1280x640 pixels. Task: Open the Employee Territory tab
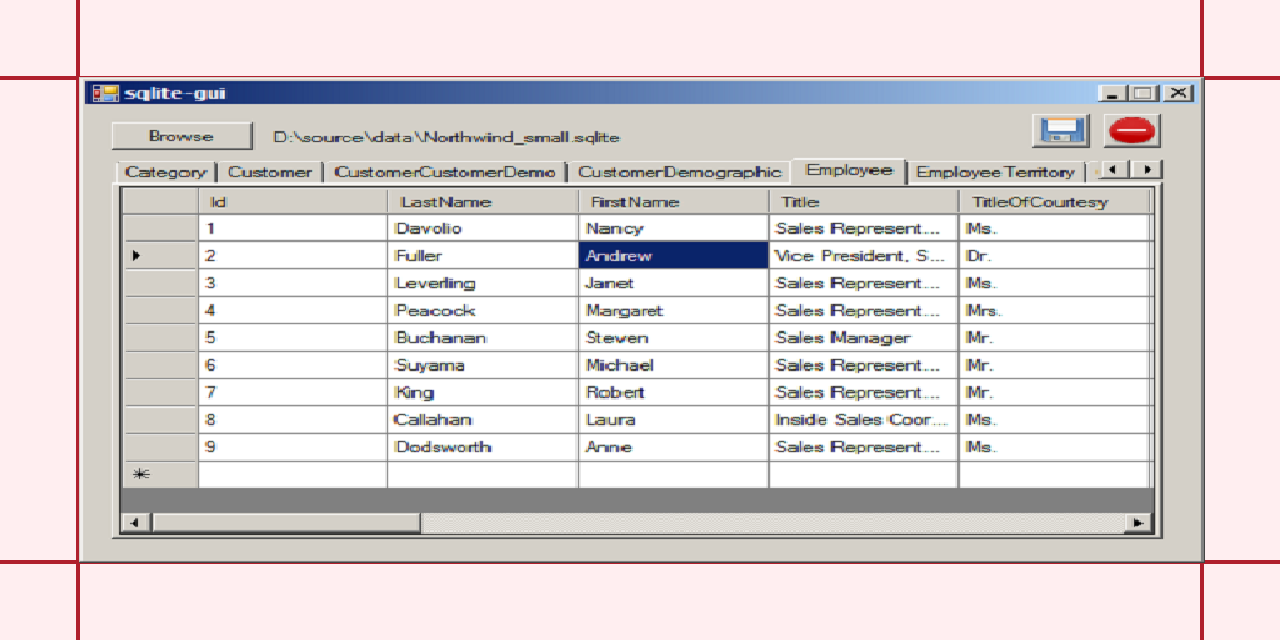tap(996, 171)
